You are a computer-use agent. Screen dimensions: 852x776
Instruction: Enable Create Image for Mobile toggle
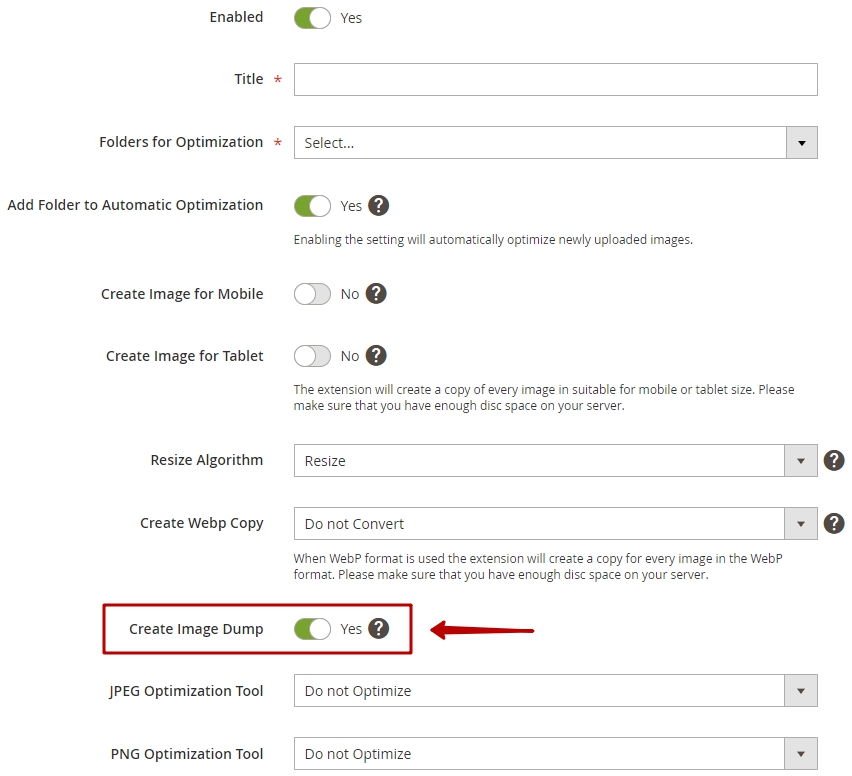tap(312, 294)
